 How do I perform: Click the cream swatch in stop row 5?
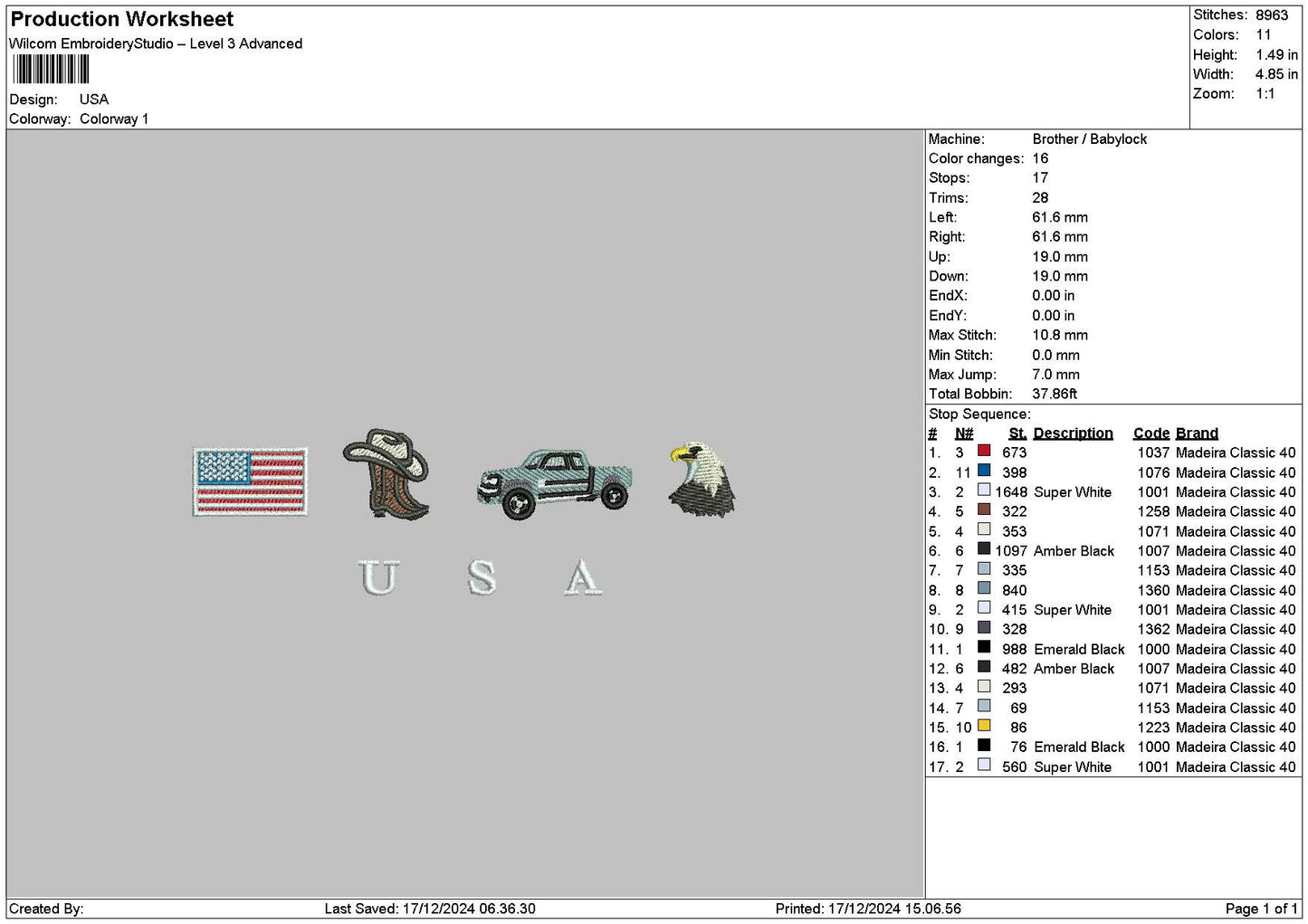984,529
